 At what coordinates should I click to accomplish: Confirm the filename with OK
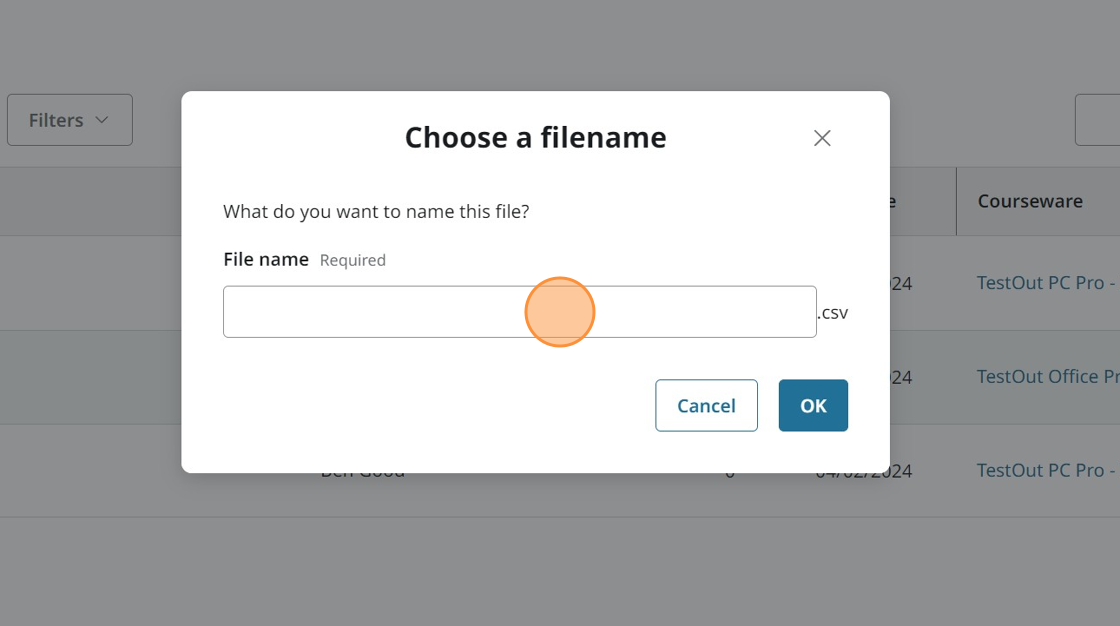(813, 405)
